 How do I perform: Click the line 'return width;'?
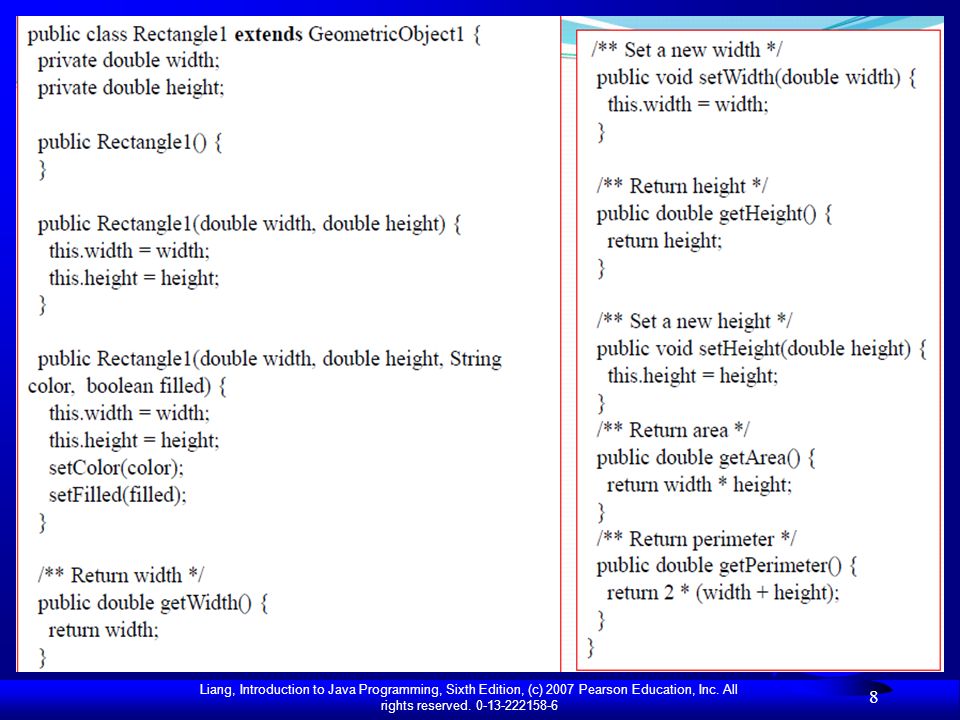point(103,630)
